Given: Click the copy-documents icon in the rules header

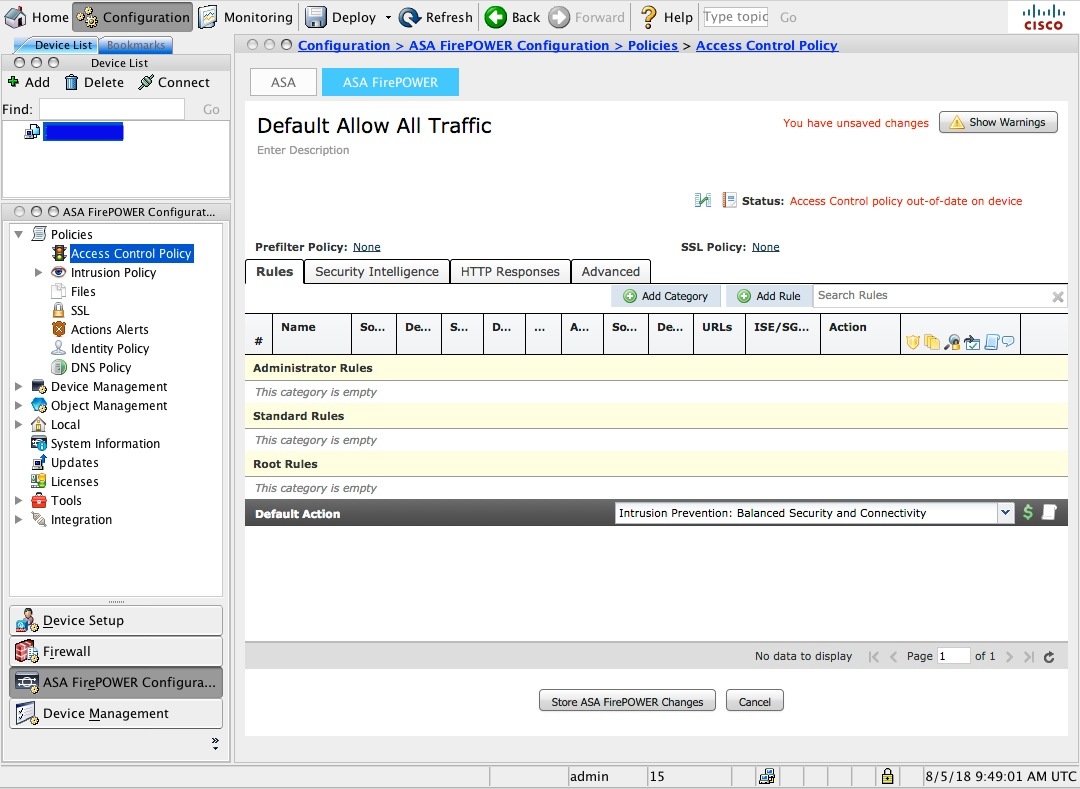Looking at the screenshot, I should (931, 341).
